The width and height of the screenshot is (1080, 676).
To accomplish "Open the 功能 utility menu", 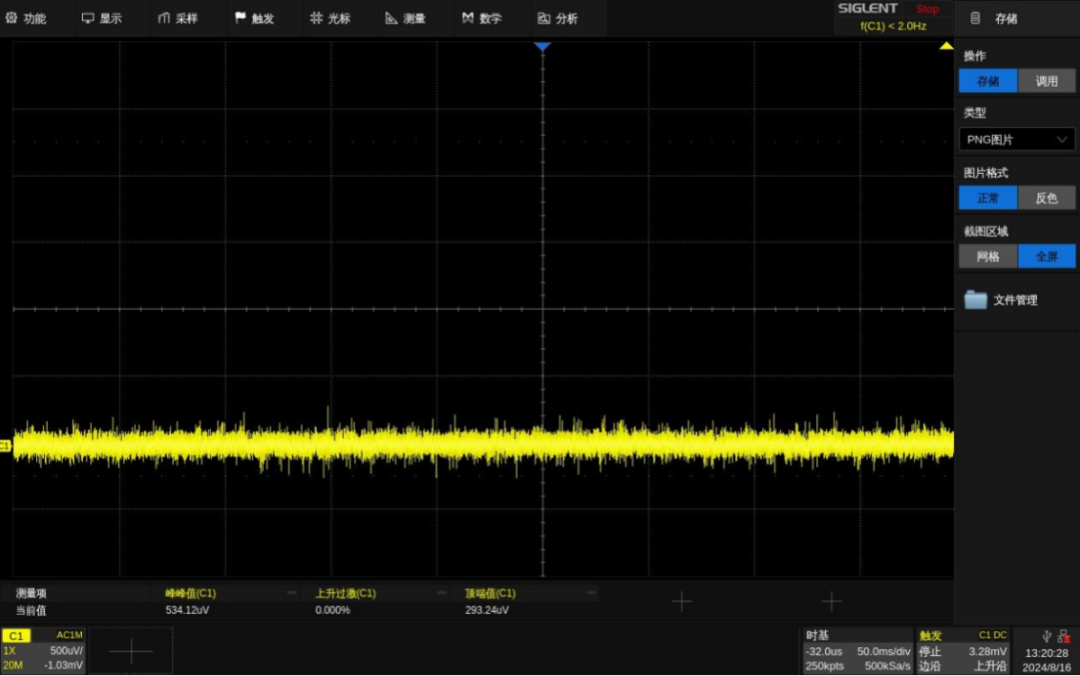I will (26, 19).
